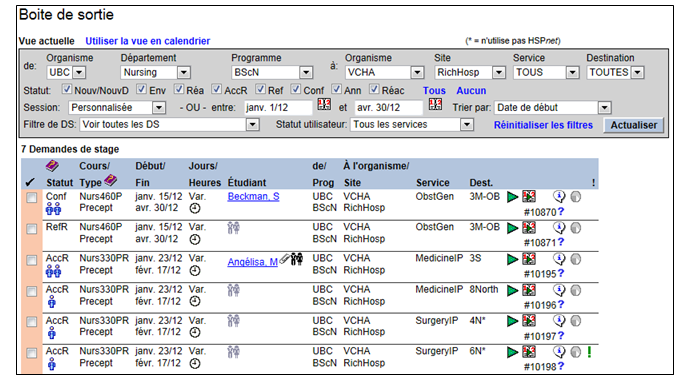Click green play arrow for request #10198
Screen dimensions: 688x382
(x=512, y=352)
